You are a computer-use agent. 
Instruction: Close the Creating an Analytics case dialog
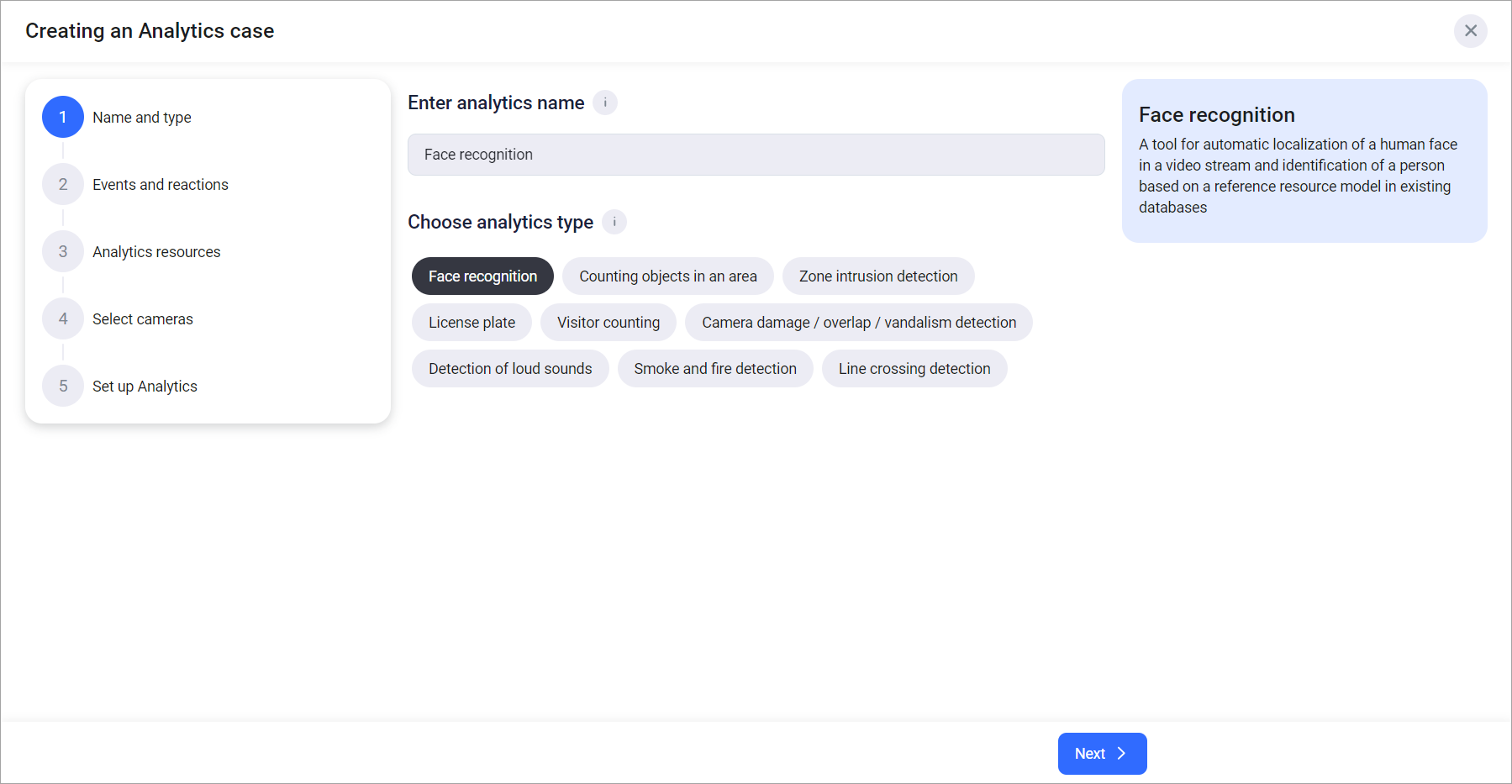pos(1470,31)
